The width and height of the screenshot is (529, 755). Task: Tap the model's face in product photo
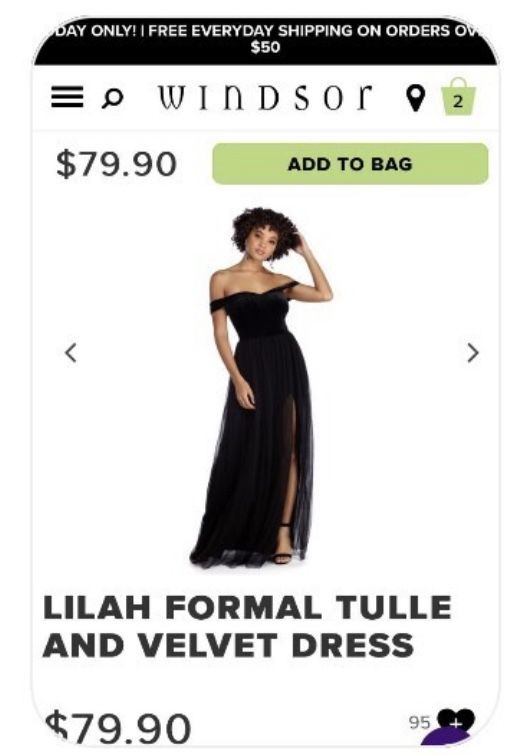[262, 246]
